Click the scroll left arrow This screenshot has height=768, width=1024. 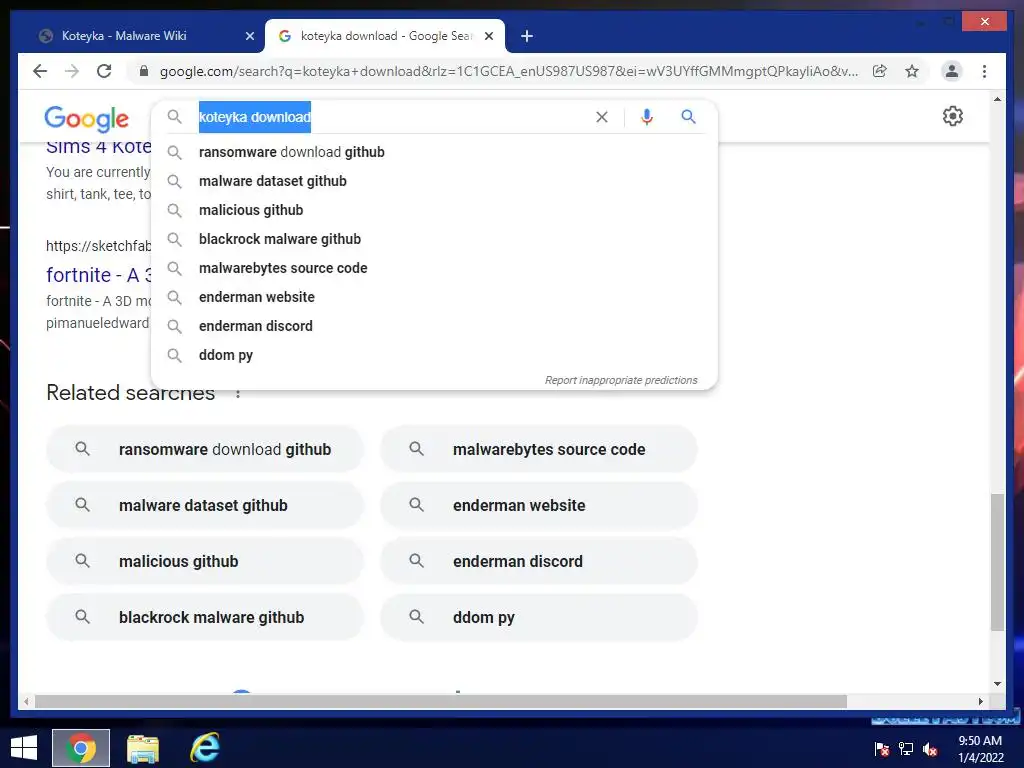26,701
